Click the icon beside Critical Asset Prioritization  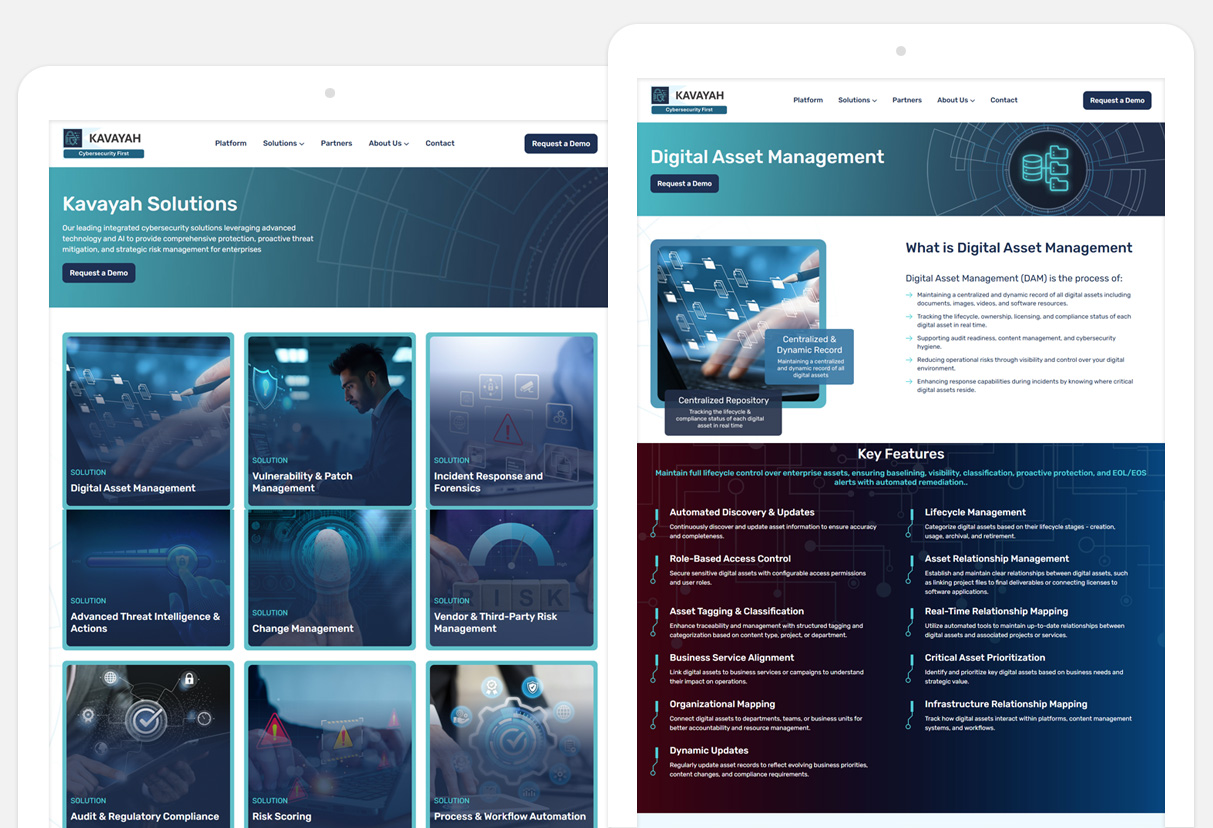(x=911, y=666)
